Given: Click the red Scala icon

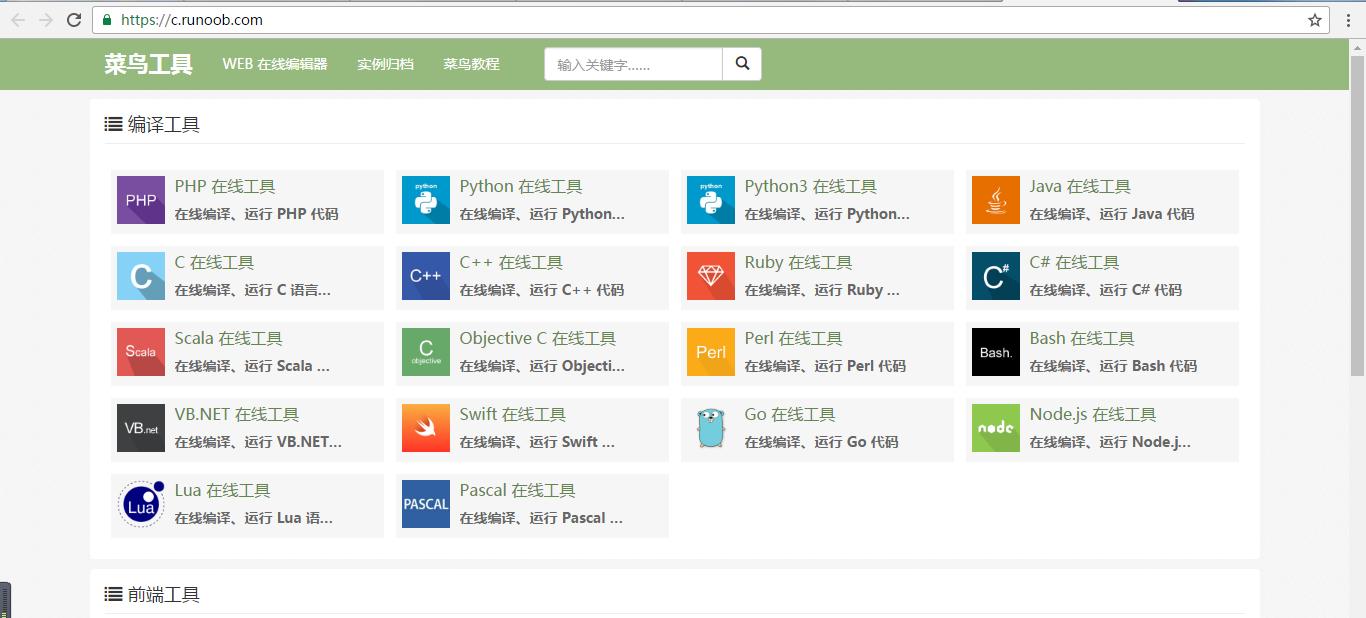Looking at the screenshot, I should pos(141,352).
